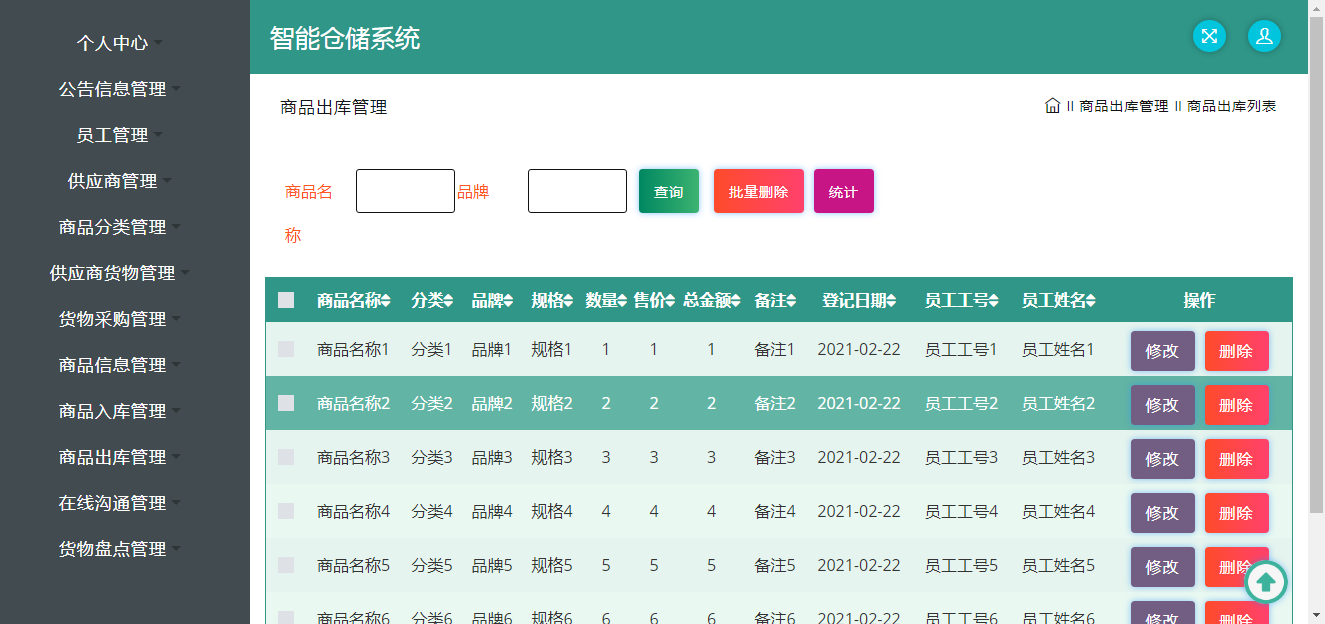Check the box for 商品名称1 row

286,349
